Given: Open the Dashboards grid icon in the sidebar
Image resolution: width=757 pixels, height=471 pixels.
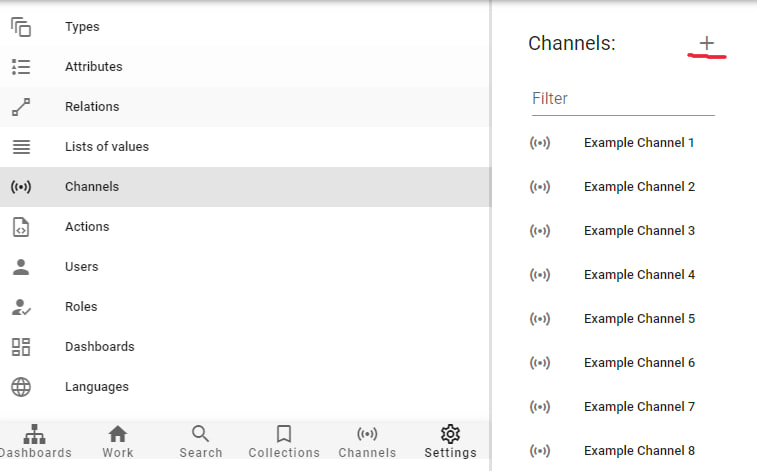Looking at the screenshot, I should (21, 347).
